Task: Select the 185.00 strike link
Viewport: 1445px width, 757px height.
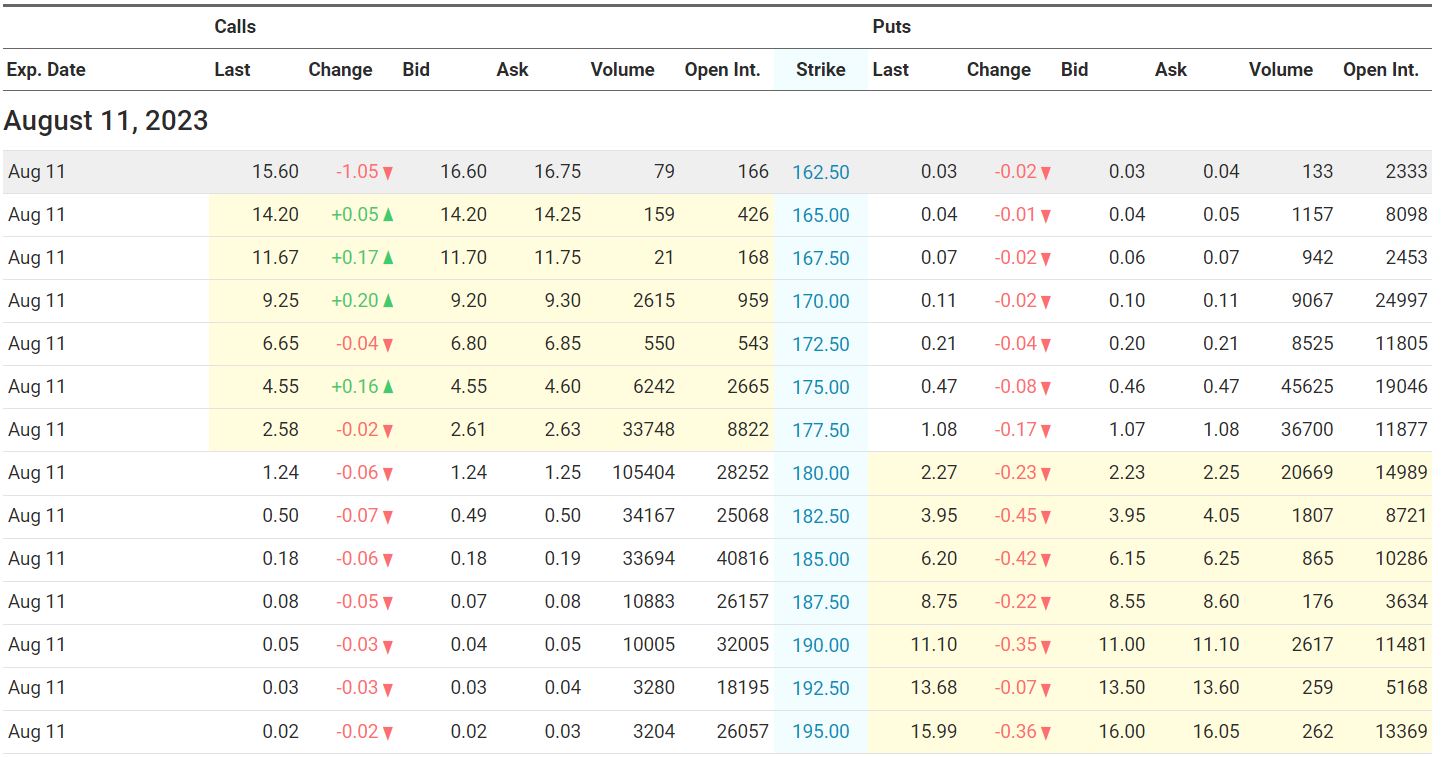Action: coord(821,559)
